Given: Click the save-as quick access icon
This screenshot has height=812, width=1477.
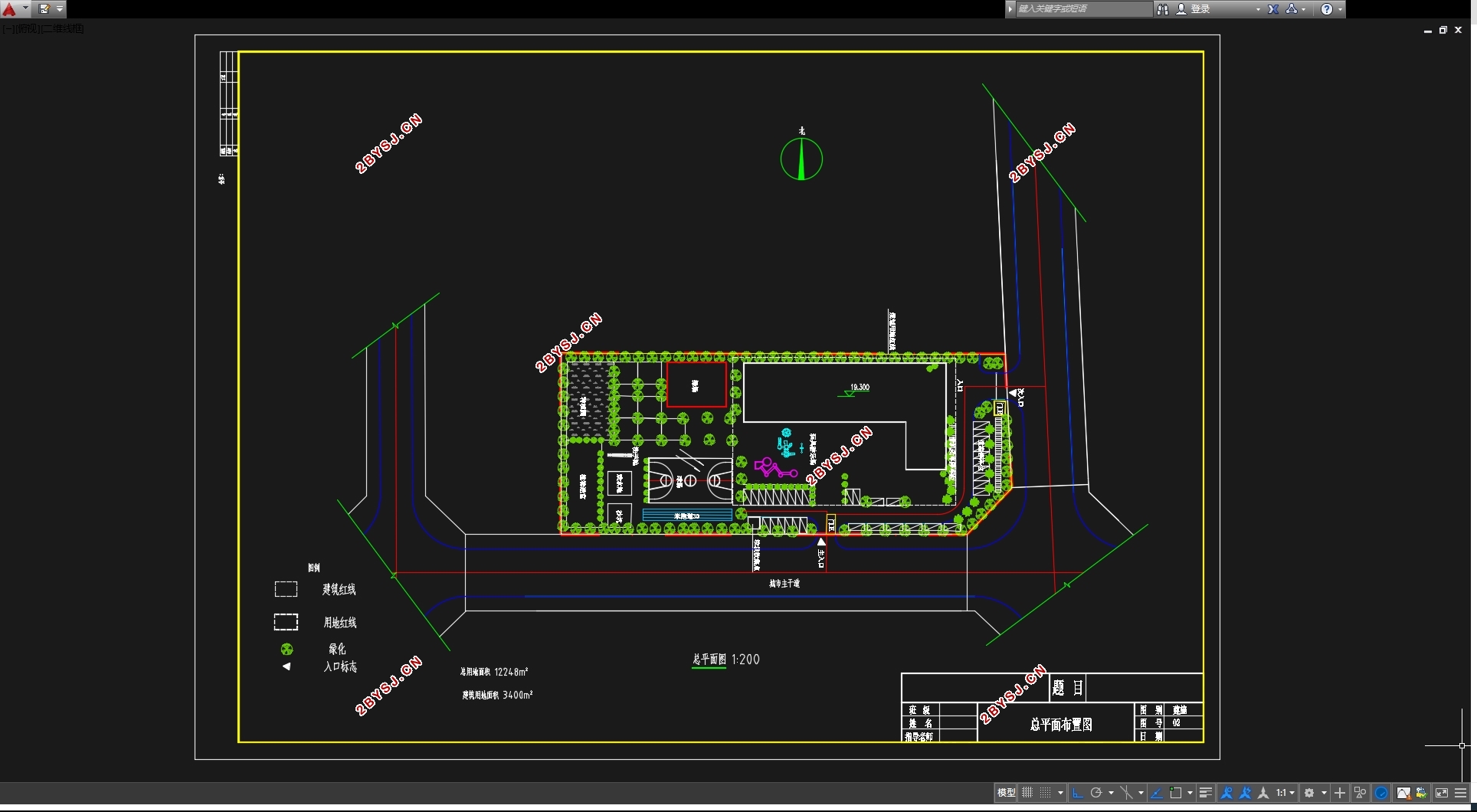Looking at the screenshot, I should click(x=44, y=9).
